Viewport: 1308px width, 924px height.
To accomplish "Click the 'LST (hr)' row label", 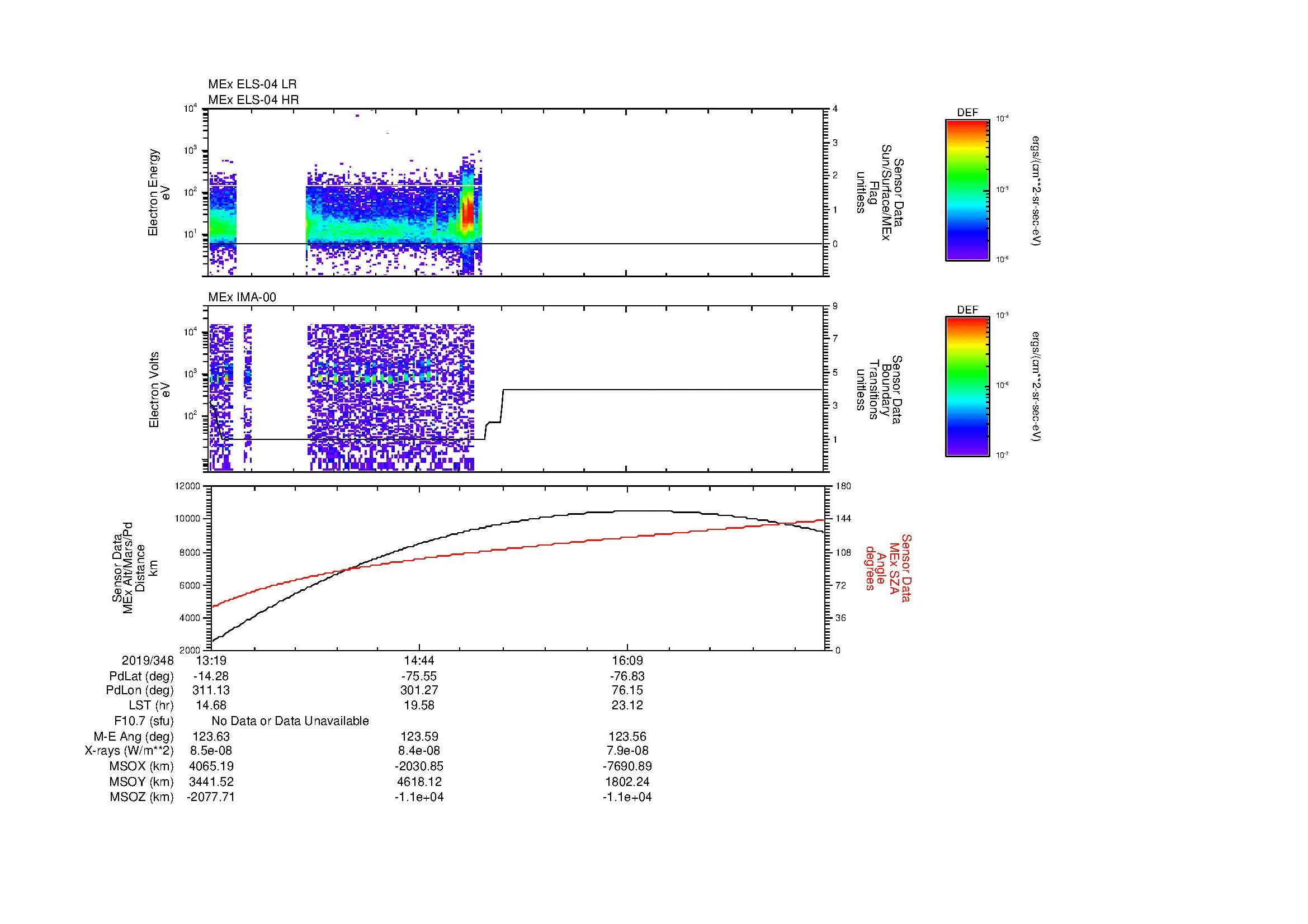I will [151, 705].
